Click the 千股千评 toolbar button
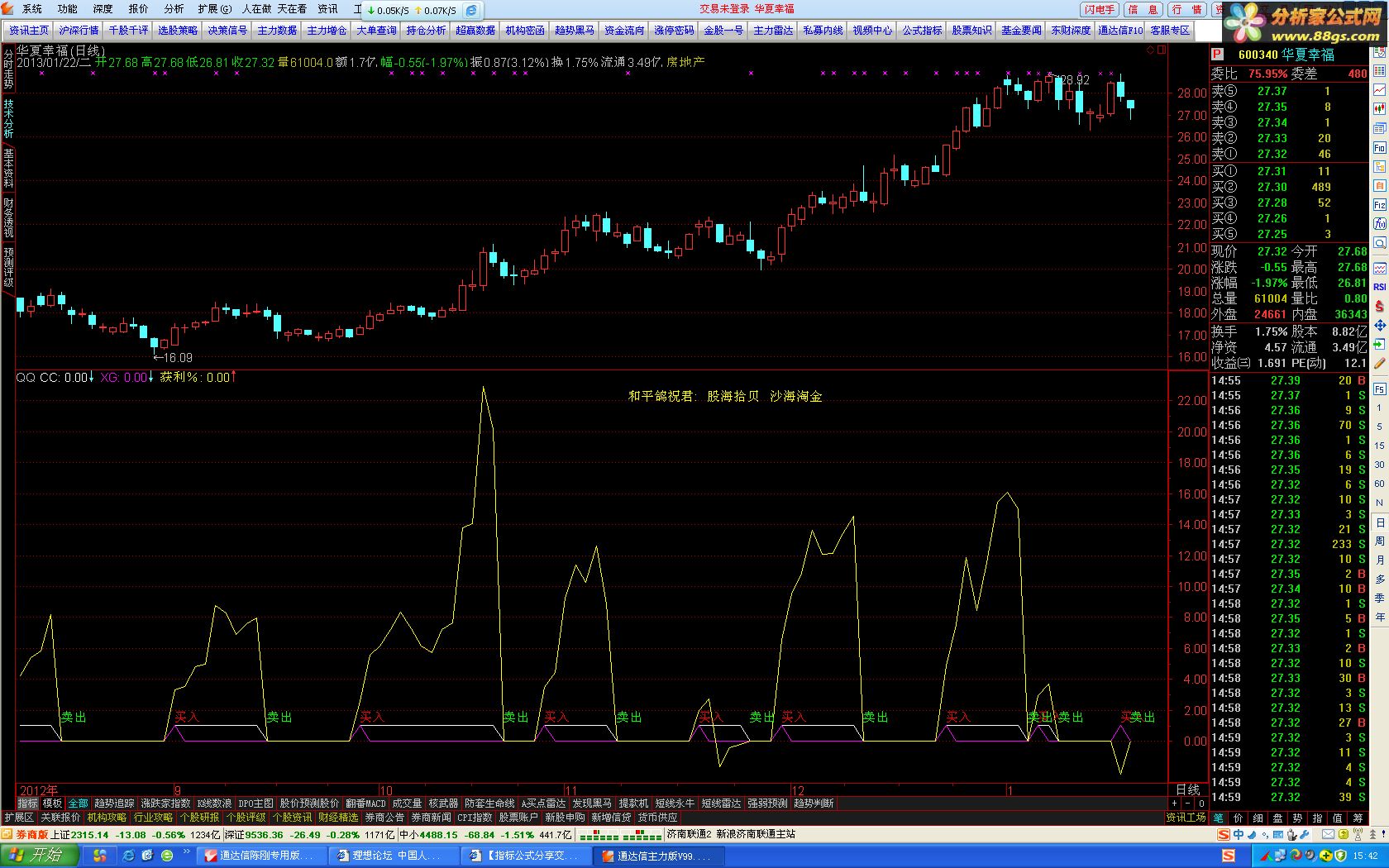The image size is (1389, 868). point(128,31)
